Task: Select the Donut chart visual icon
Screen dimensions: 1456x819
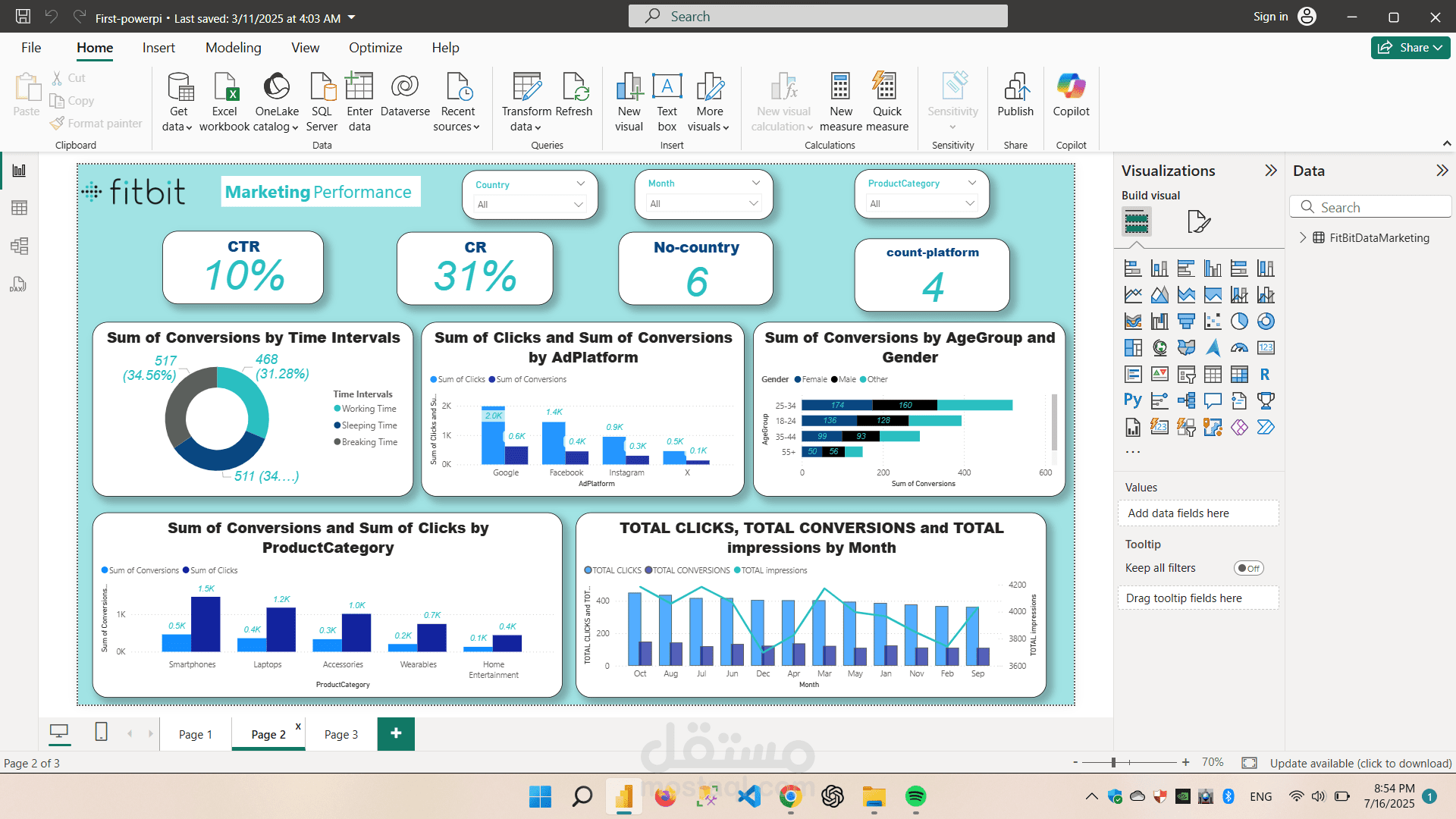Action: pyautogui.click(x=1266, y=322)
